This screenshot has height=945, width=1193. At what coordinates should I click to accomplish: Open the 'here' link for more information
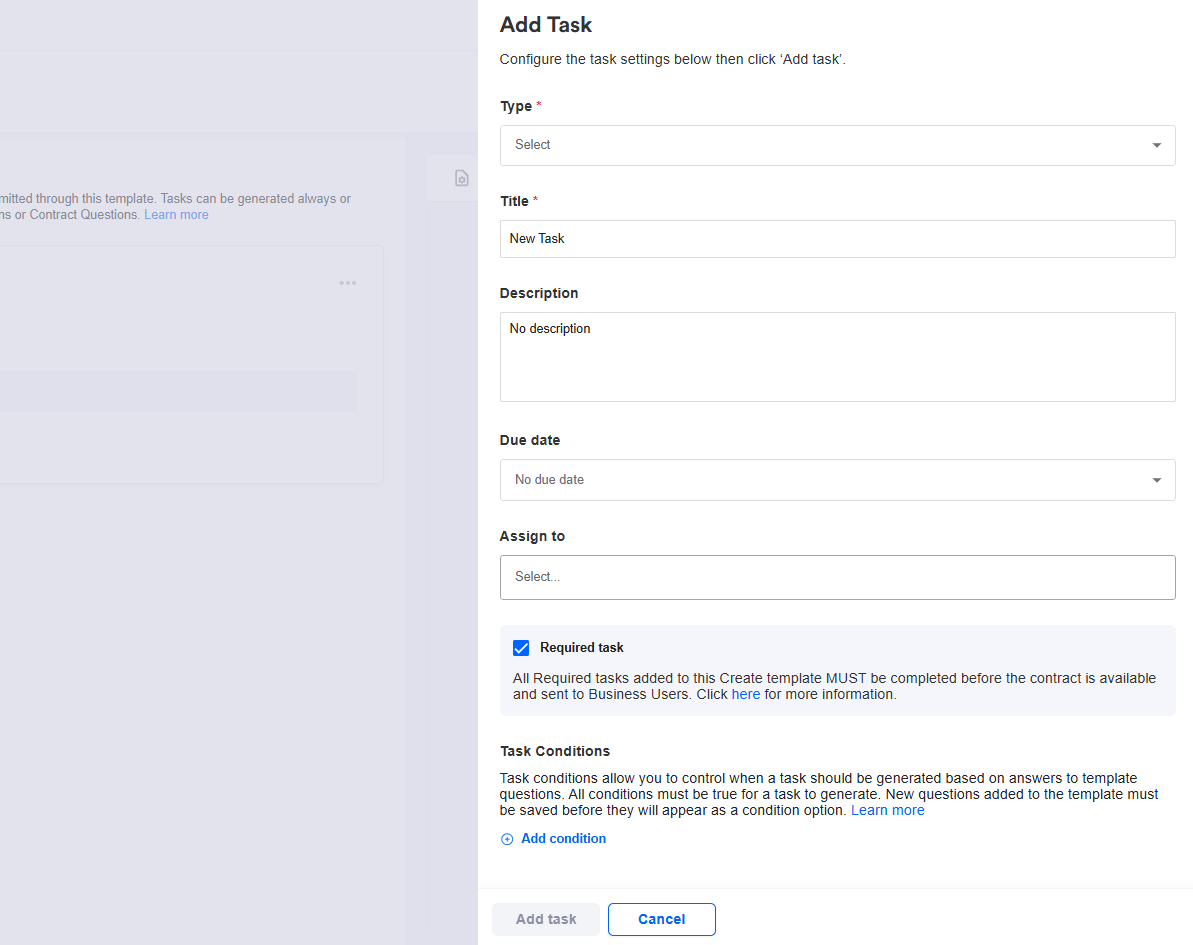(x=746, y=694)
